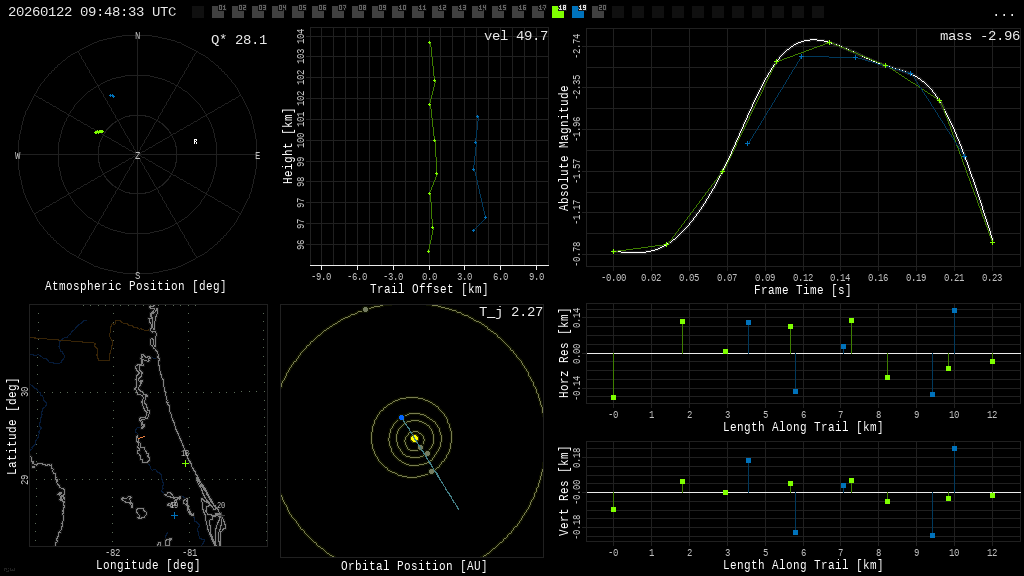Screen dimensions: 1024x576
Task: Click the station 01 box in top bar
Action: pyautogui.click(x=218, y=12)
